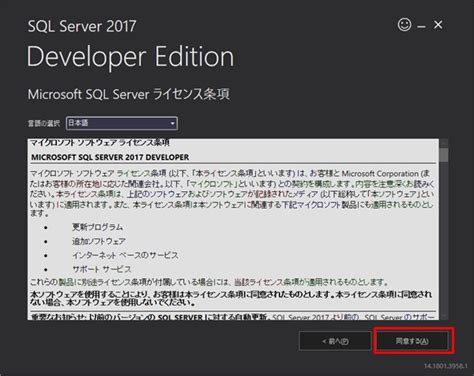Viewport: 474px width, 376px height.
Task: Click the title Microsoft SQL Server ライセンス条項
Action: (129, 94)
